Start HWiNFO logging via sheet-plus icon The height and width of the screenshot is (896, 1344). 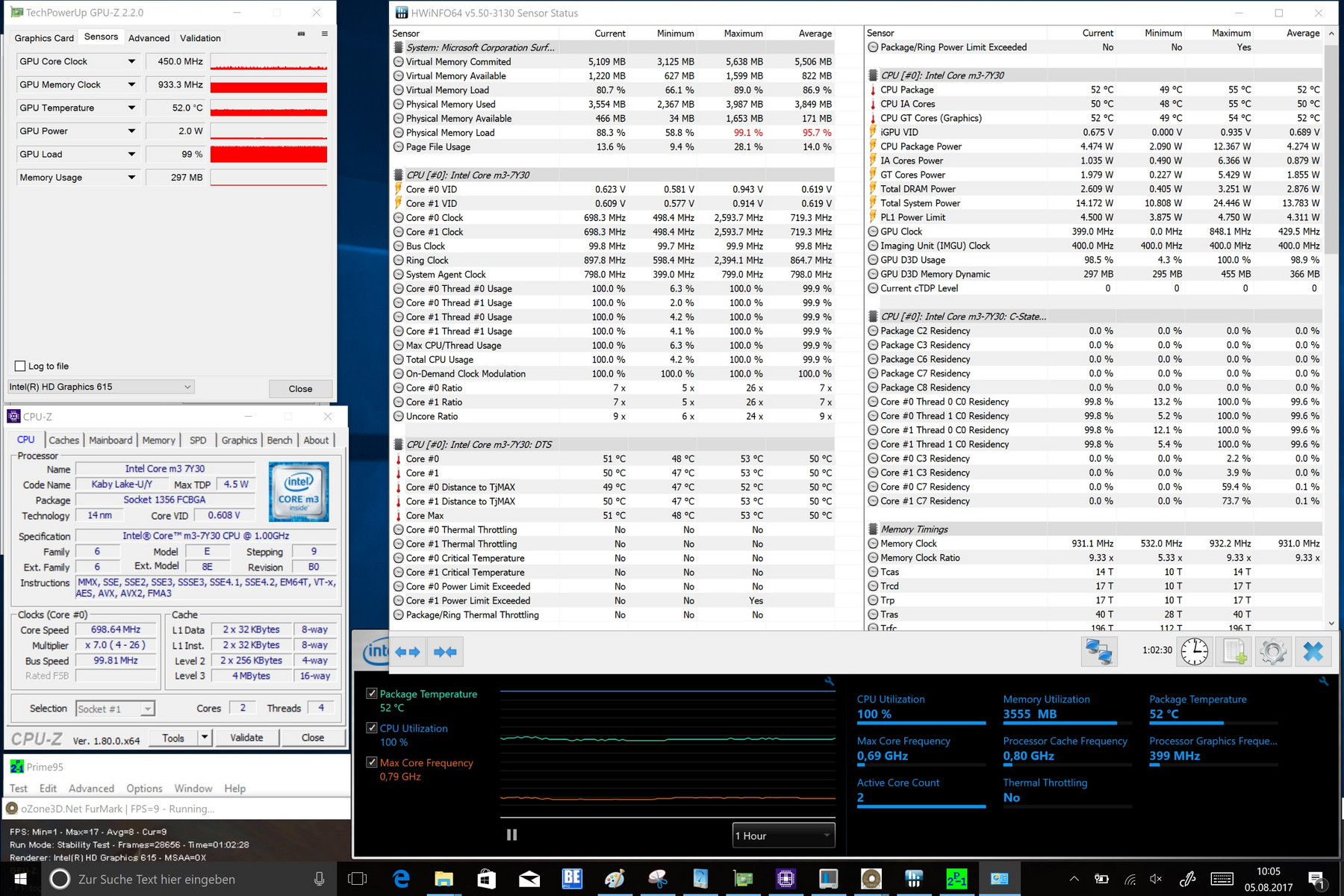[x=1234, y=651]
